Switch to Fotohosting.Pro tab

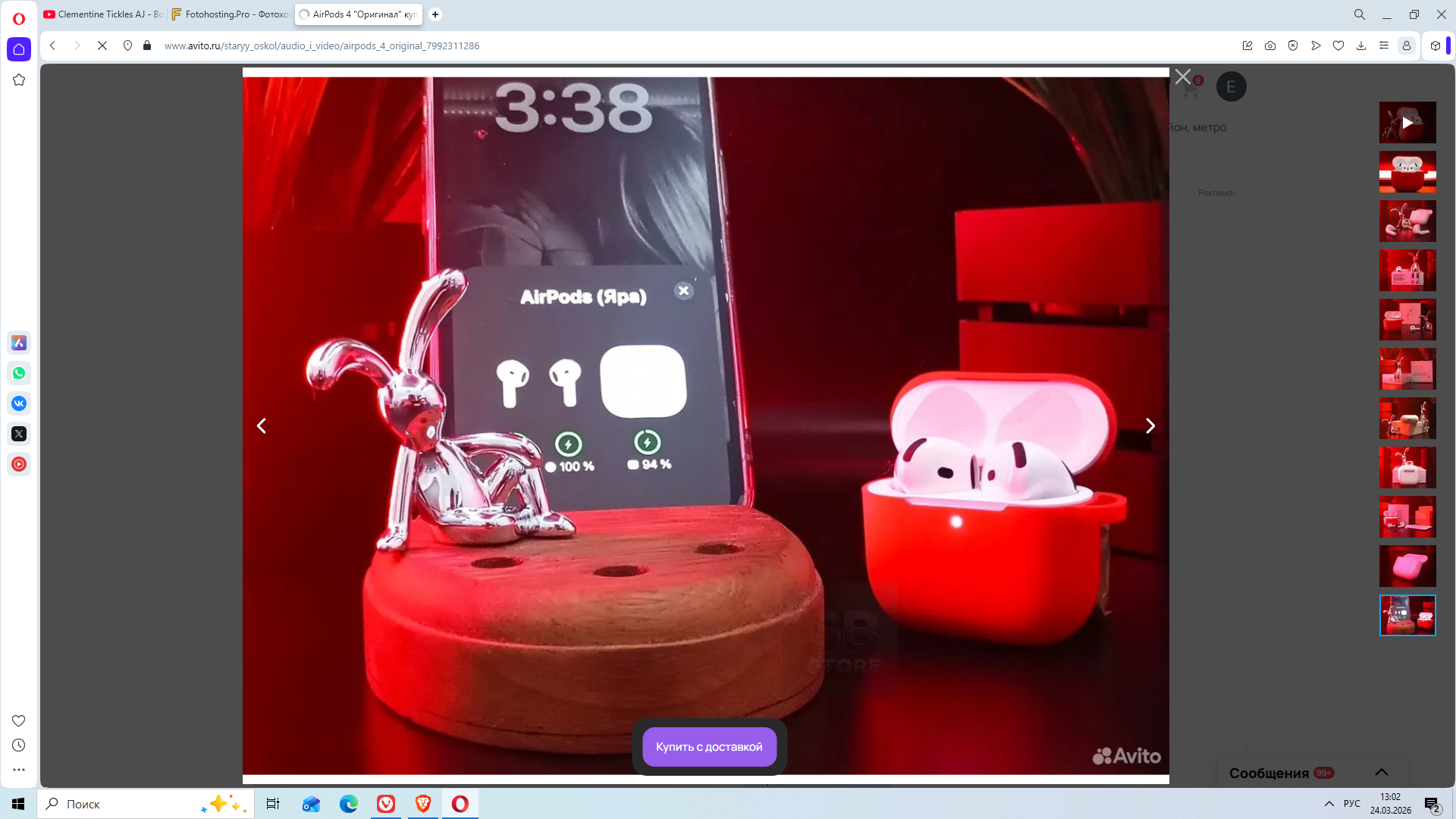[230, 14]
